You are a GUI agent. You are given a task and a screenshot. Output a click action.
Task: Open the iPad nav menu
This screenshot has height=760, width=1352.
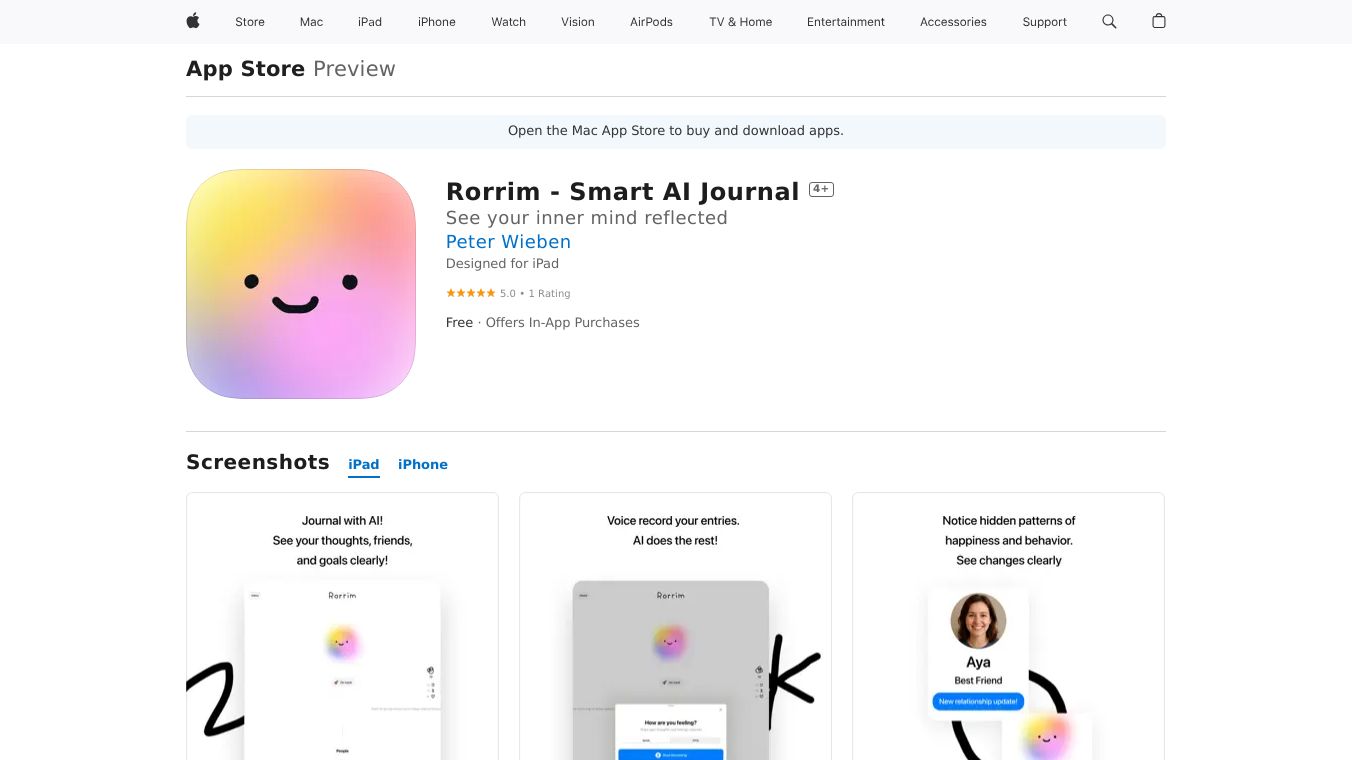(x=370, y=22)
